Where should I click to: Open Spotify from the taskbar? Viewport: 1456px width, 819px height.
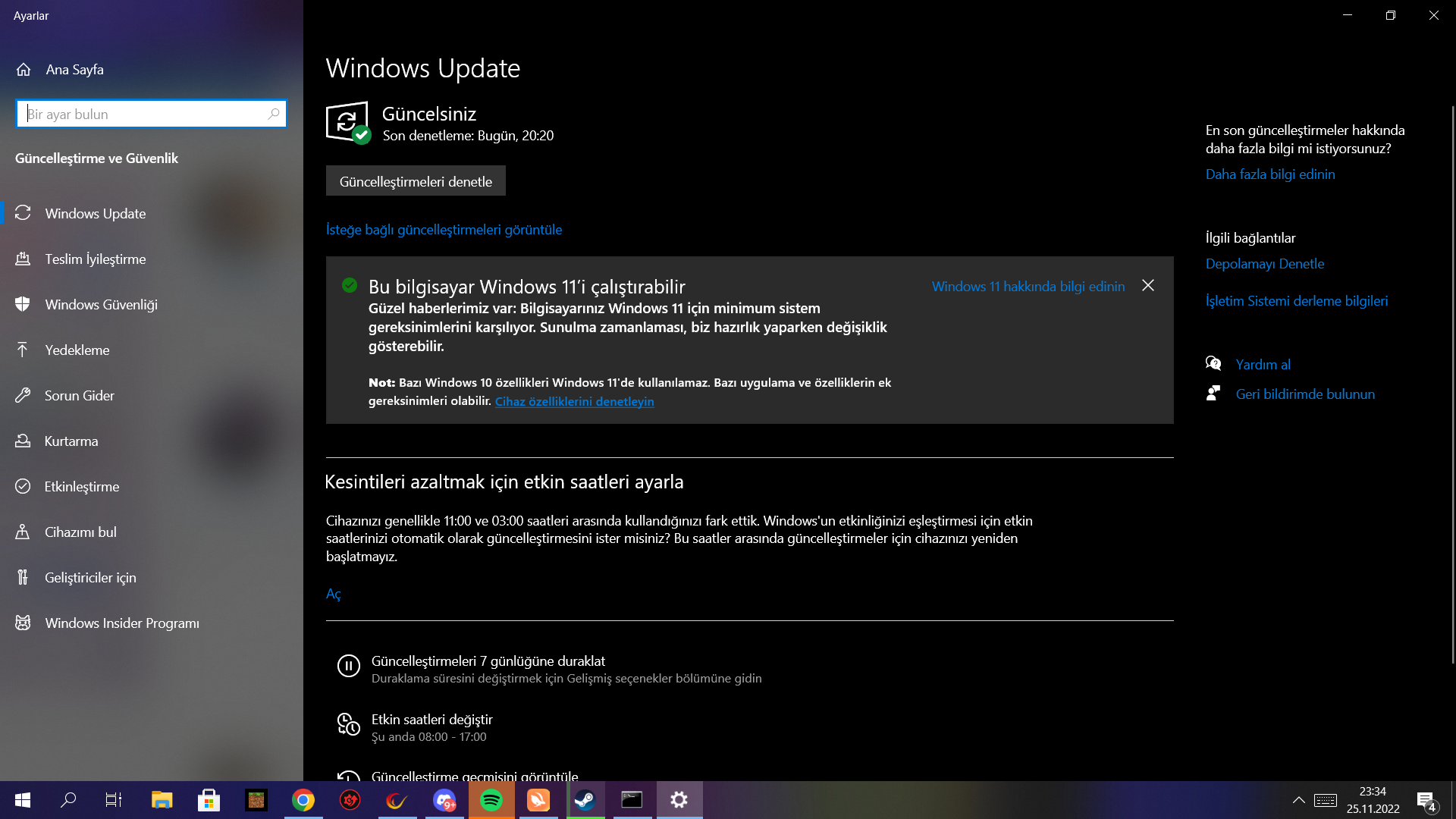pos(491,800)
